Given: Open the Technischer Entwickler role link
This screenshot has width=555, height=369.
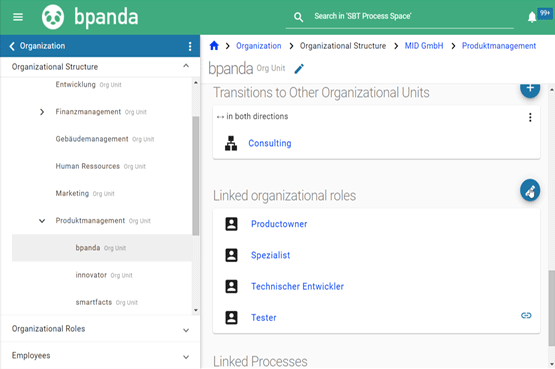Looking at the screenshot, I should [x=297, y=286].
